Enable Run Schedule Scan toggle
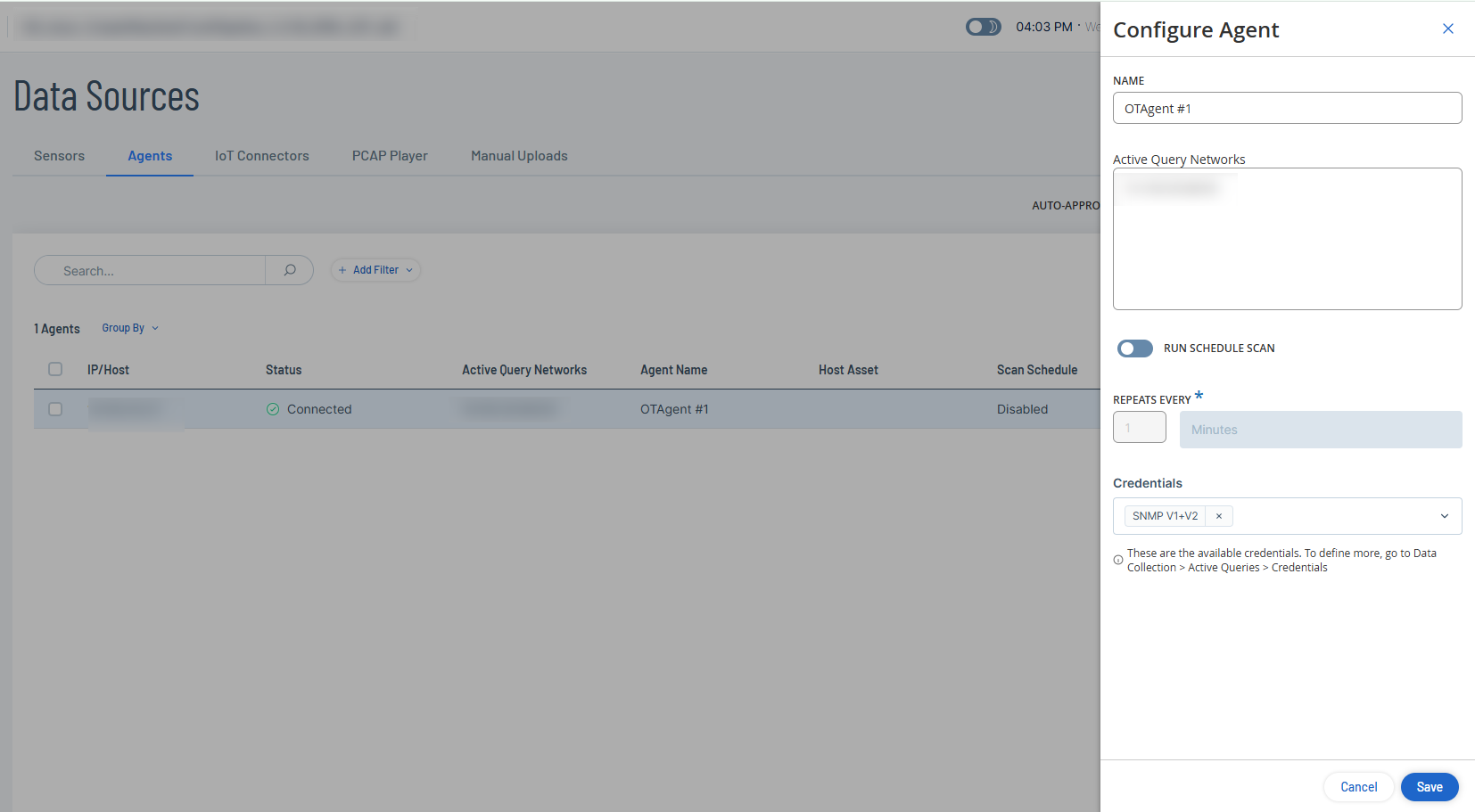1475x812 pixels. pyautogui.click(x=1134, y=349)
